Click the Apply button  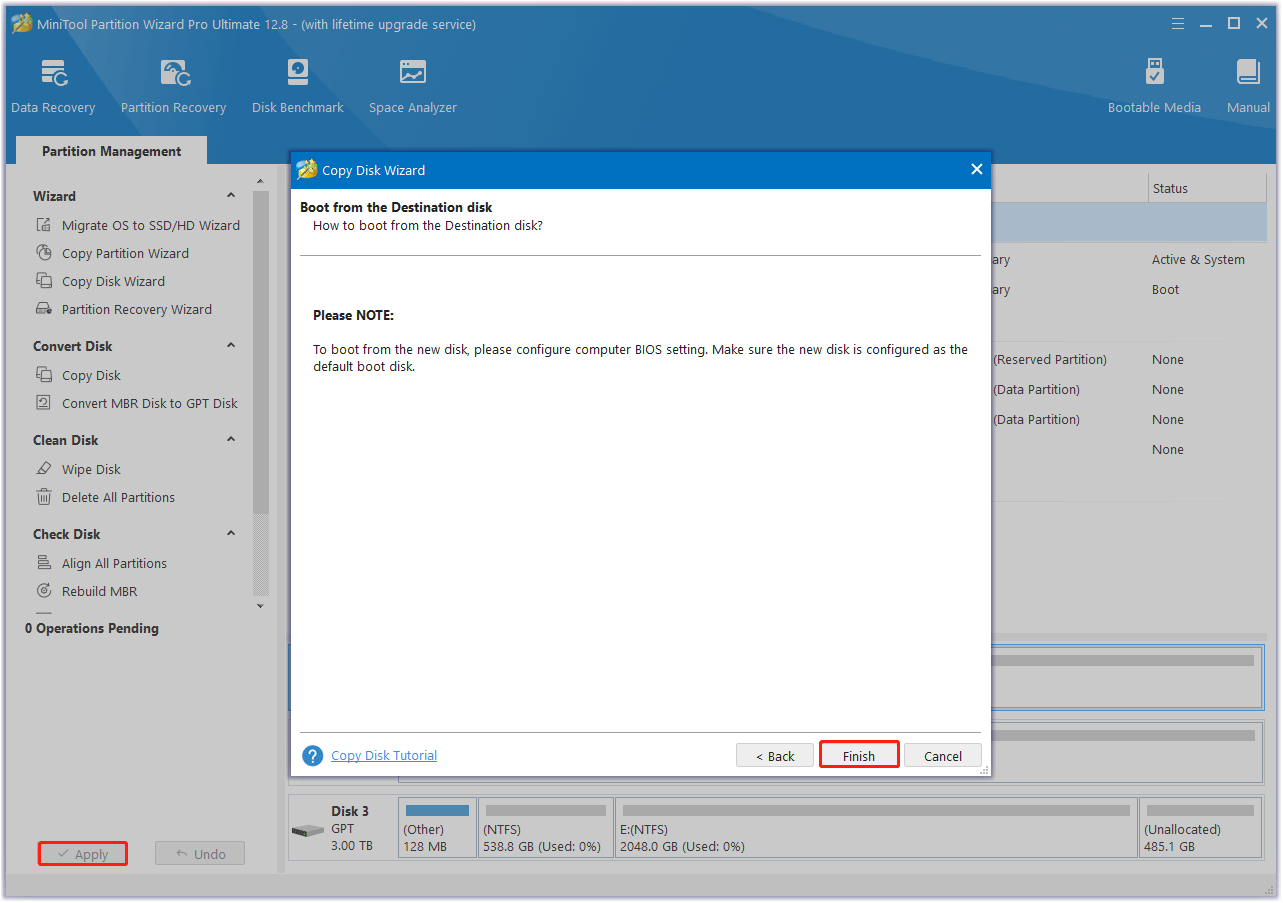point(83,854)
